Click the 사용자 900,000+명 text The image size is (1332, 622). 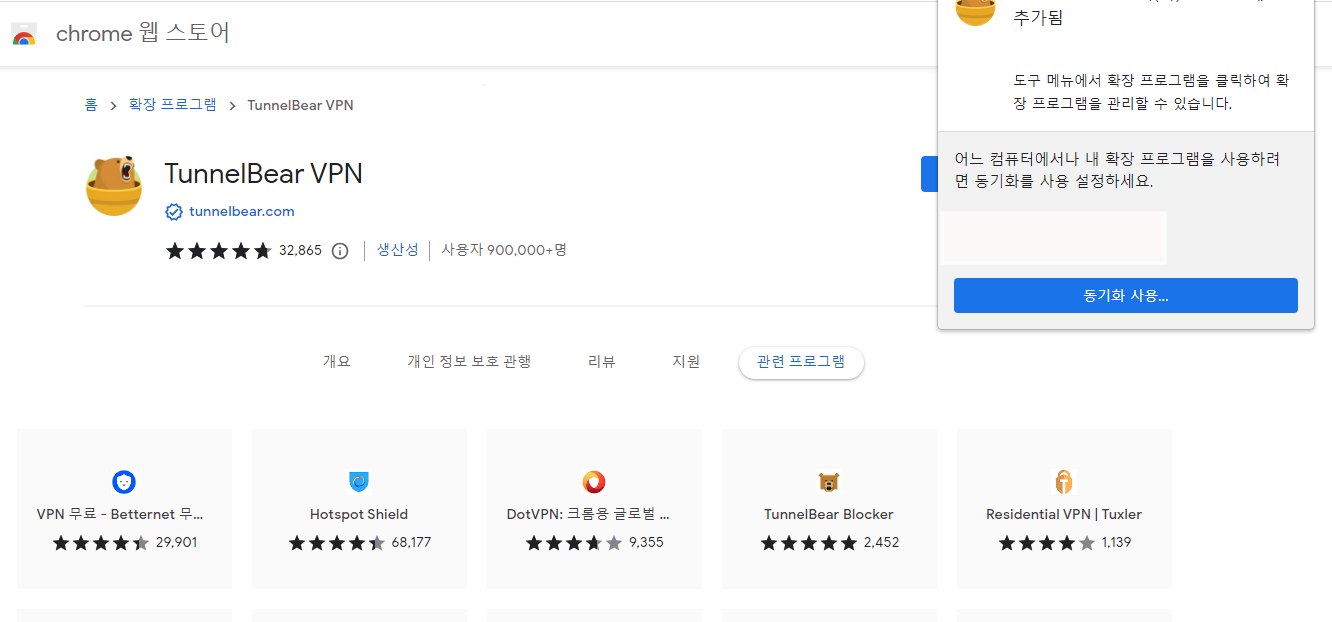(x=504, y=250)
